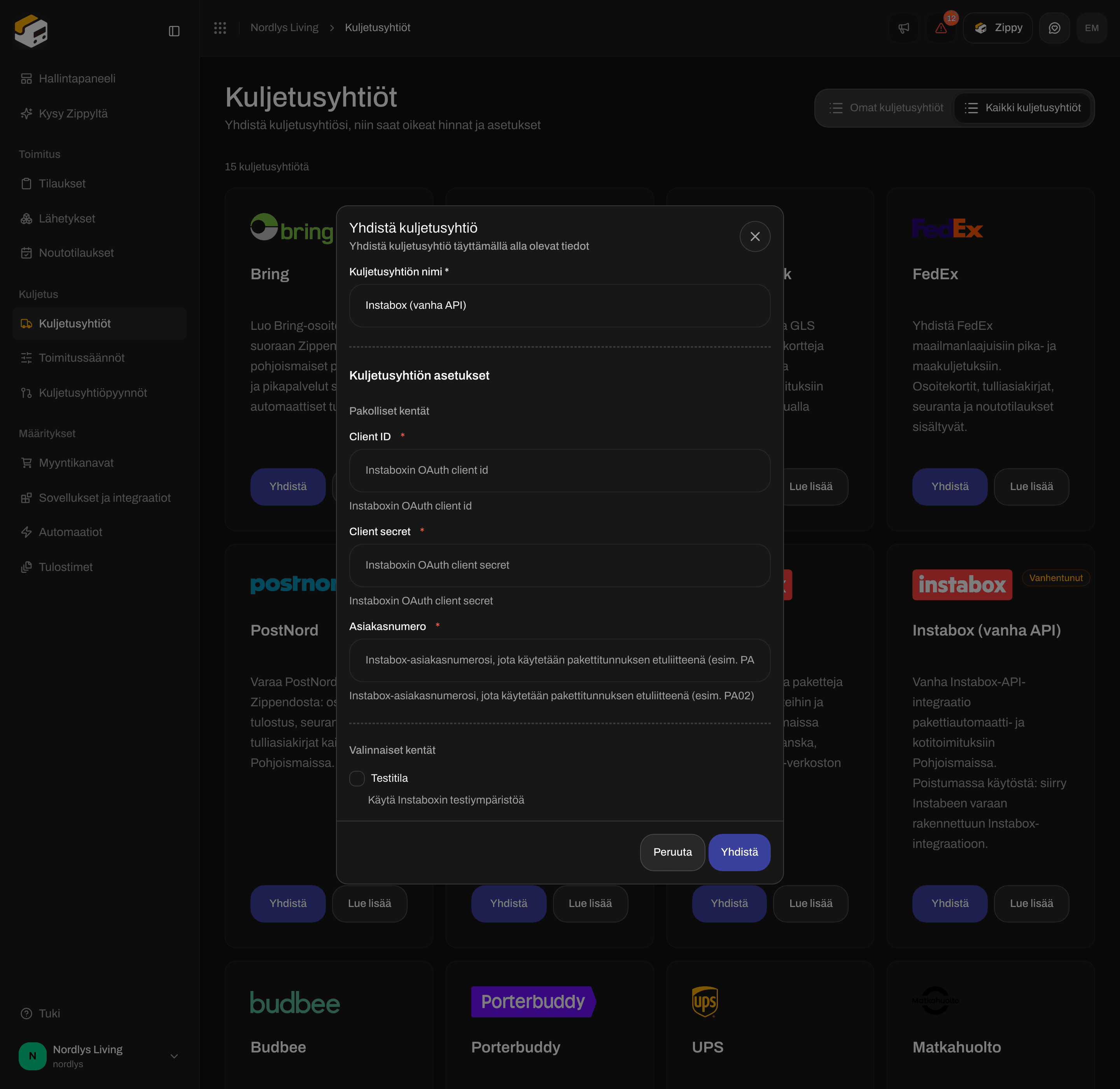Click Lue lisää on the PostNord card

pos(369,904)
